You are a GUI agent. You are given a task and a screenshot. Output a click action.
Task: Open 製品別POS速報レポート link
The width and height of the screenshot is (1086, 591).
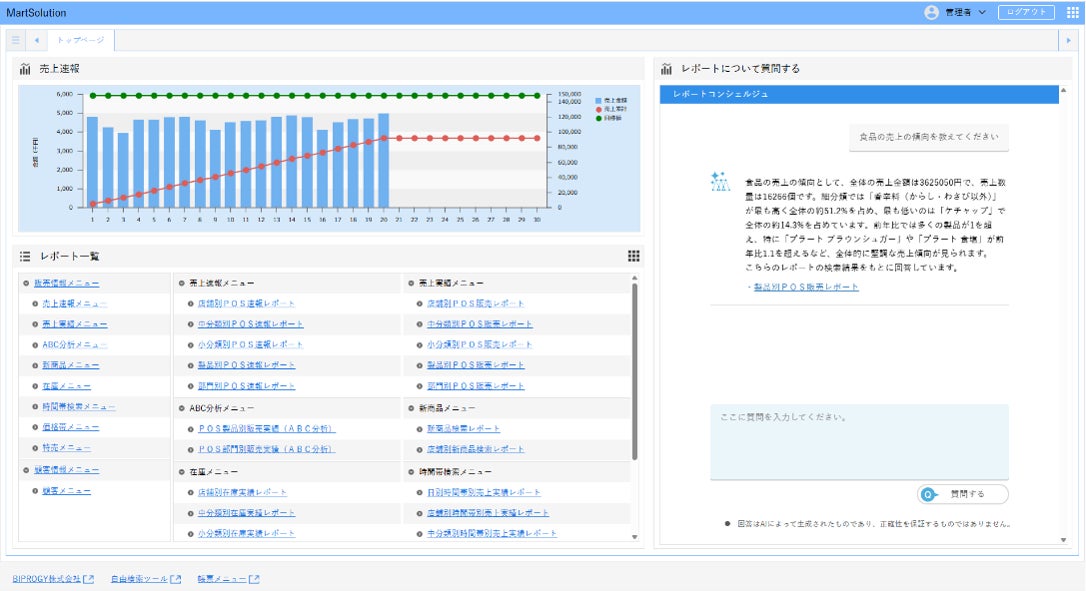click(x=247, y=365)
